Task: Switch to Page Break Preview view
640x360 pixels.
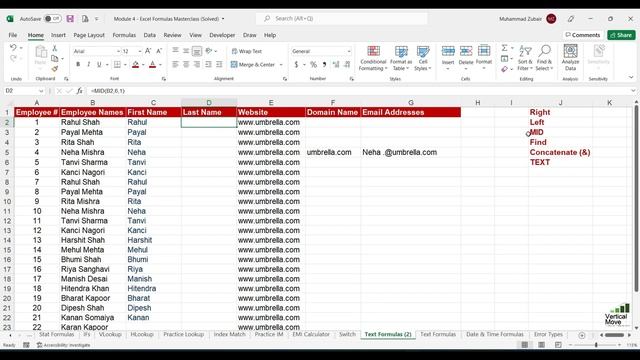Action: pyautogui.click(x=558, y=345)
